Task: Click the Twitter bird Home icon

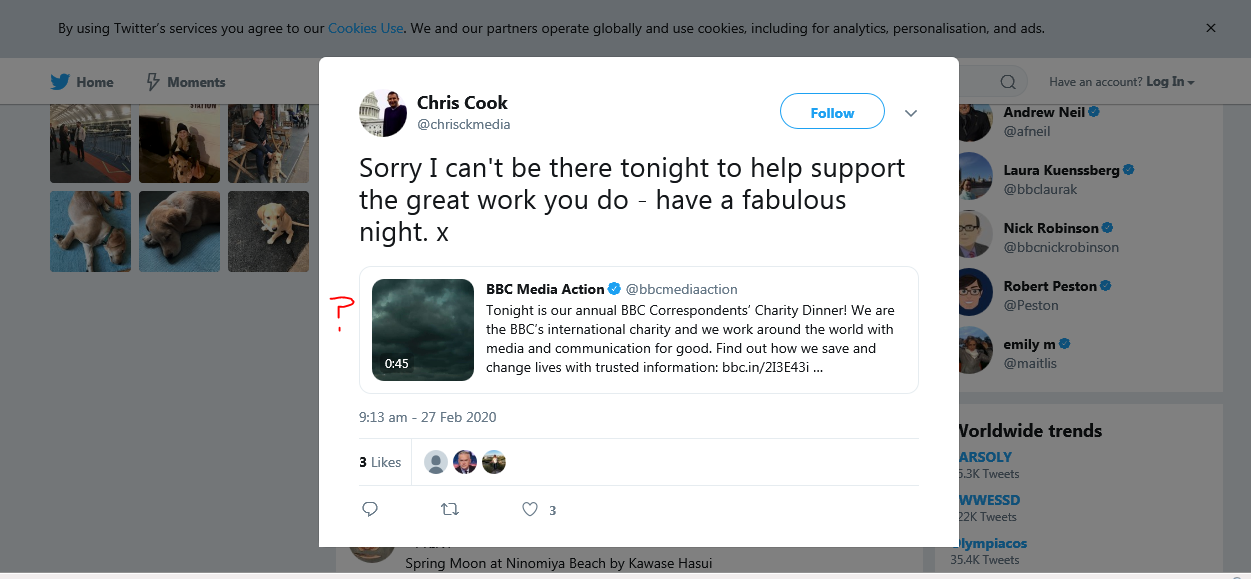Action: coord(60,82)
